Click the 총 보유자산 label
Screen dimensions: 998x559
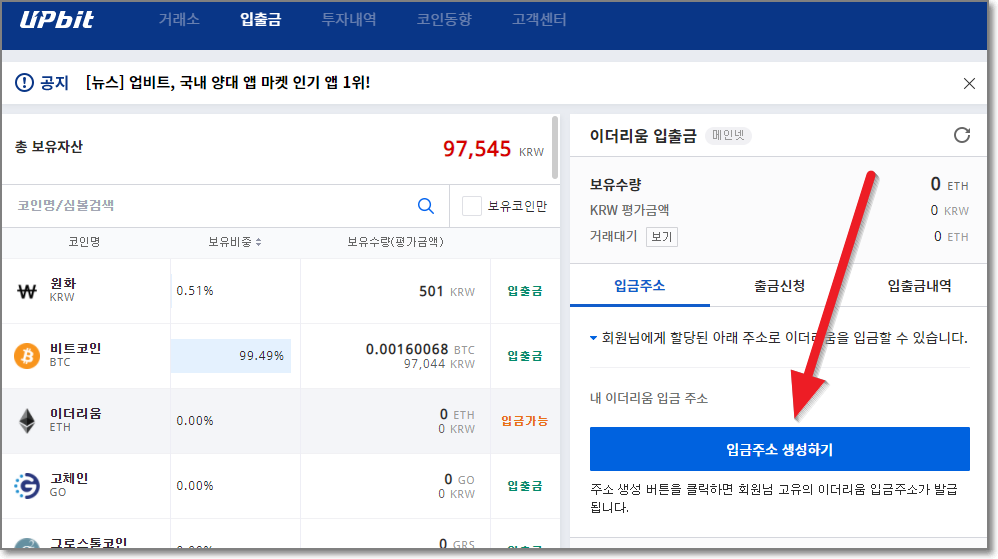coord(49,147)
